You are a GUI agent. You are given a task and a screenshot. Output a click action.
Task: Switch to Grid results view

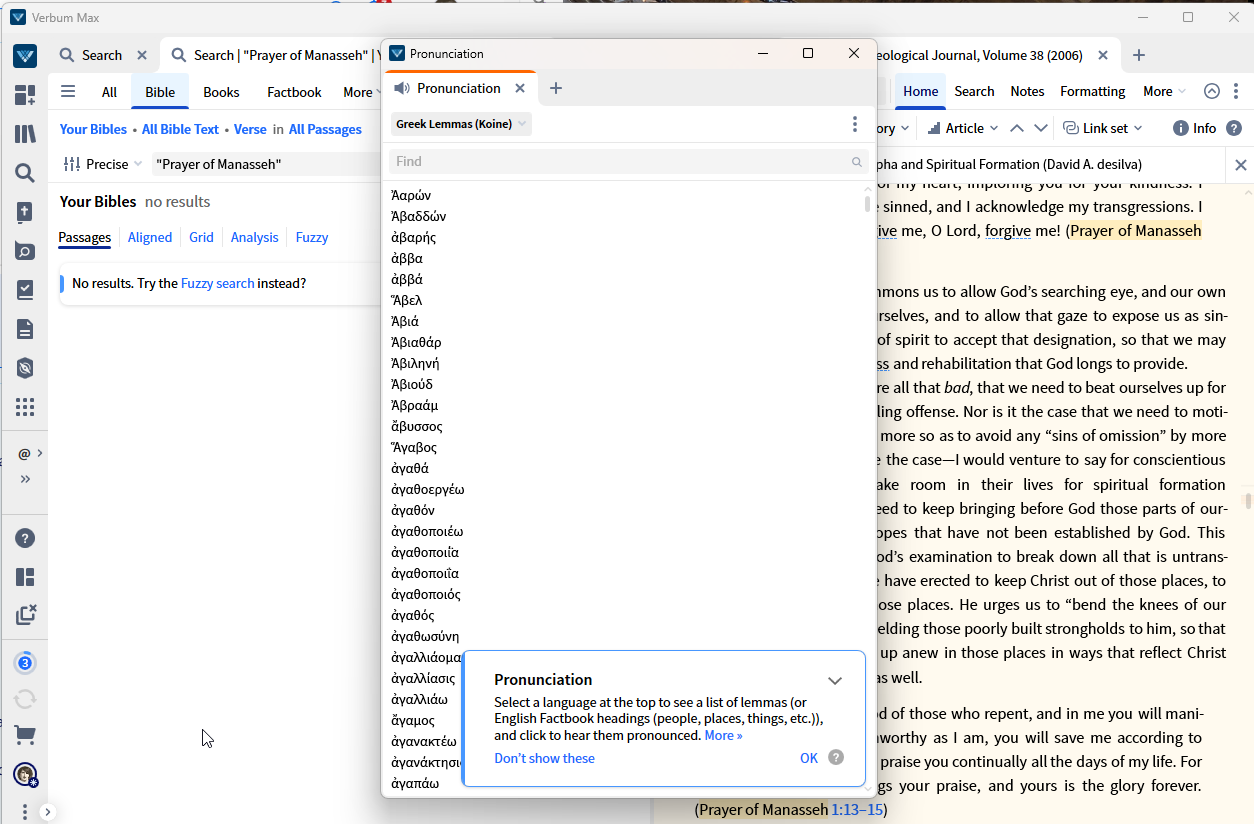201,237
